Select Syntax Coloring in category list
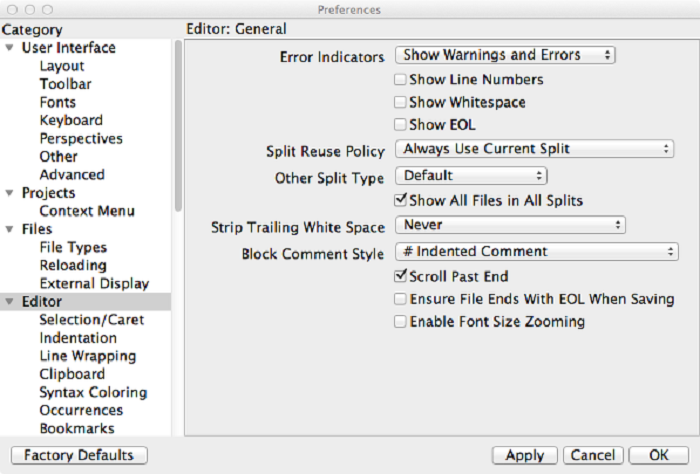 (93, 392)
